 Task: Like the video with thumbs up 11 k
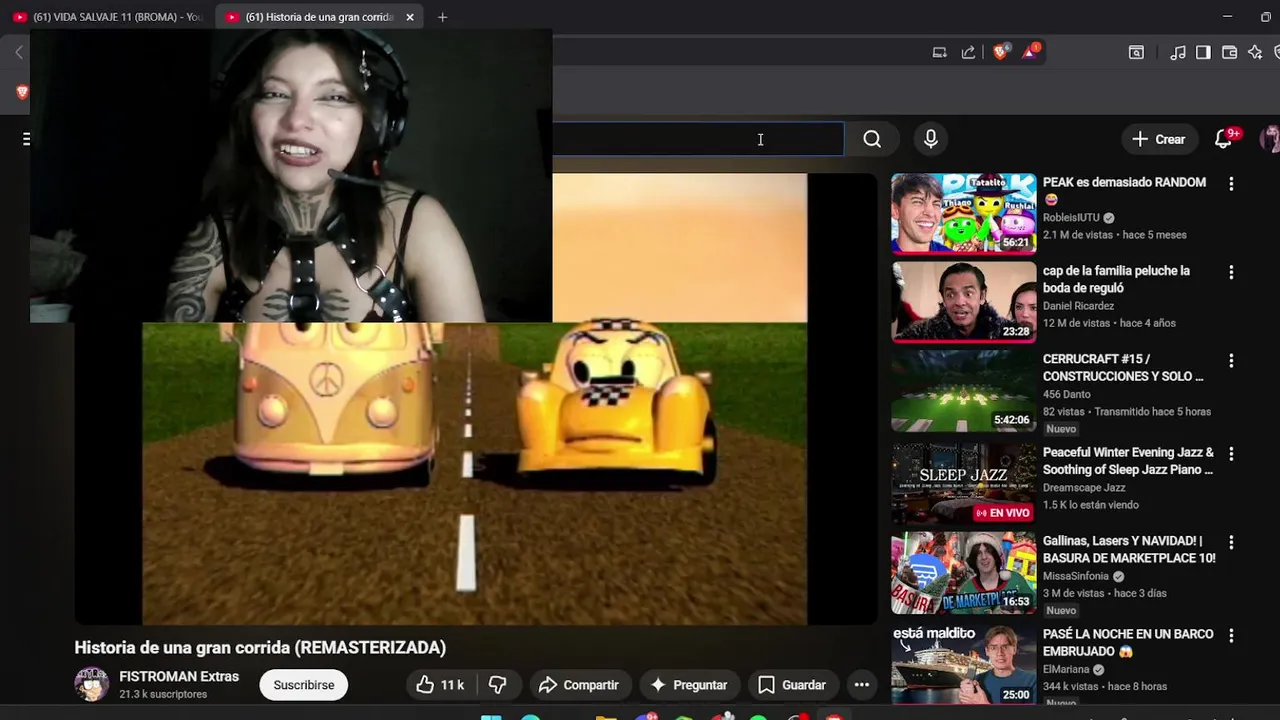tap(440, 685)
